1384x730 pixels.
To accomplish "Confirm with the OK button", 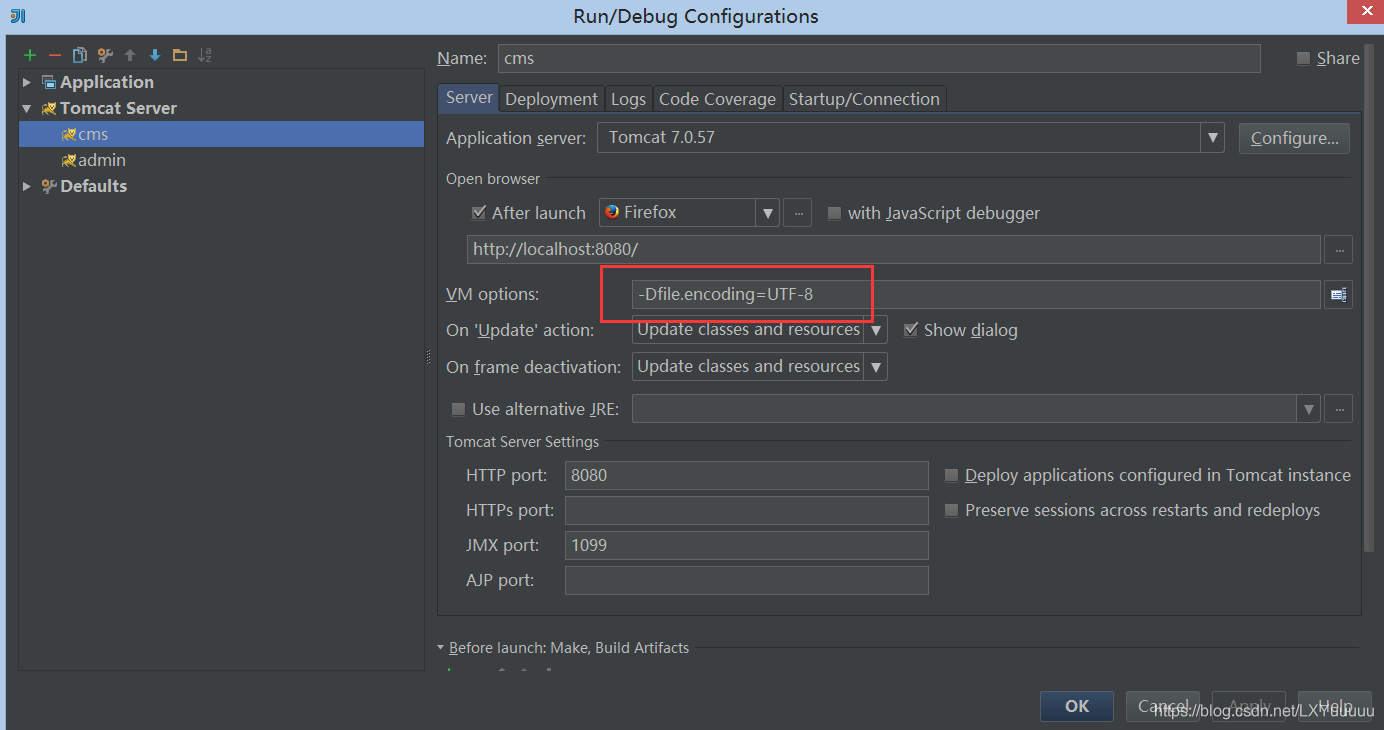I will click(1077, 706).
